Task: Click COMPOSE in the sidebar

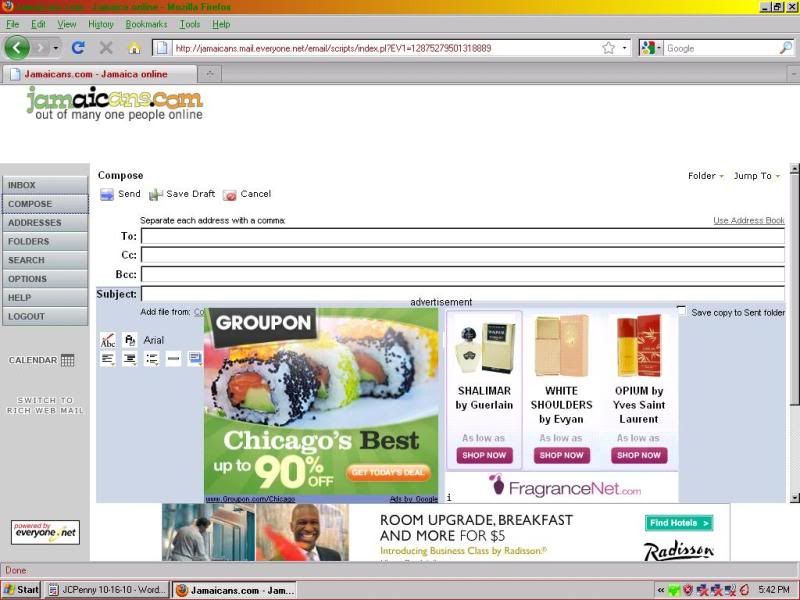Action: pyautogui.click(x=45, y=204)
